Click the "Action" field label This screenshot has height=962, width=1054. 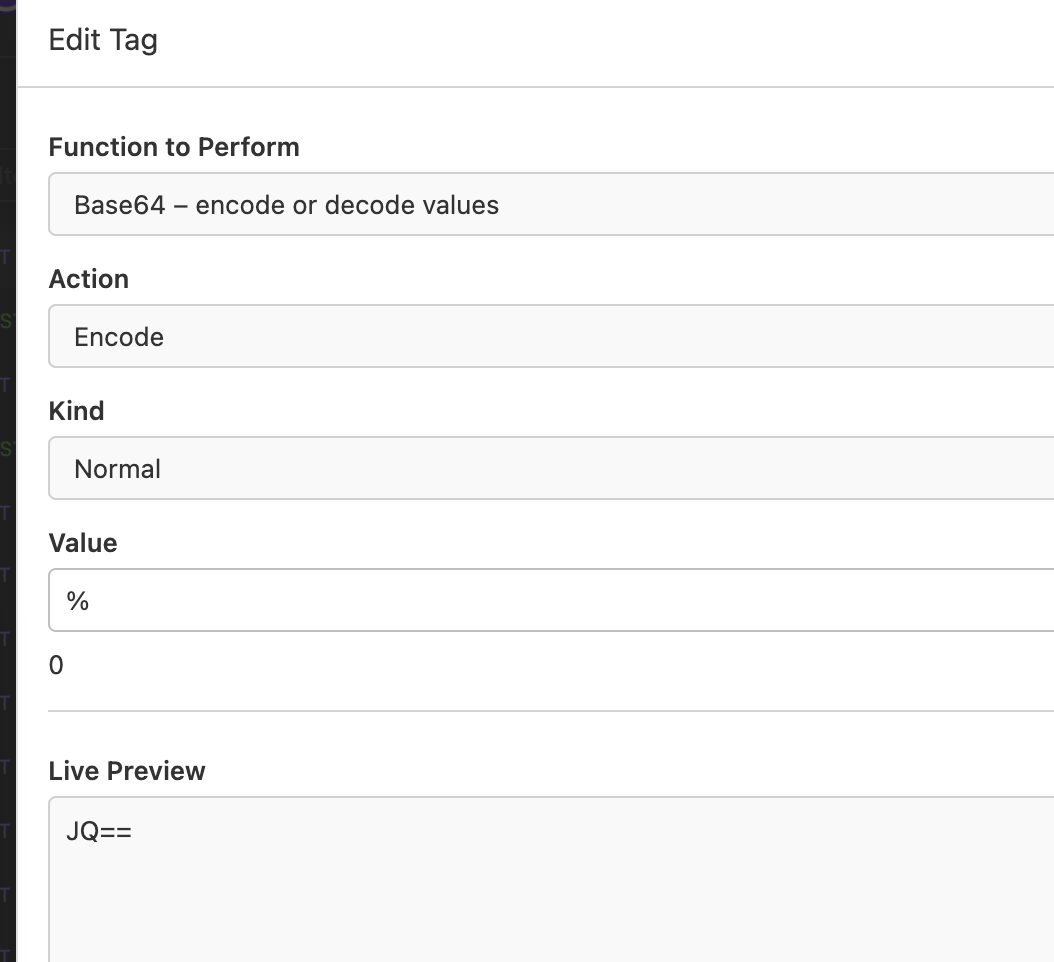[x=89, y=279]
